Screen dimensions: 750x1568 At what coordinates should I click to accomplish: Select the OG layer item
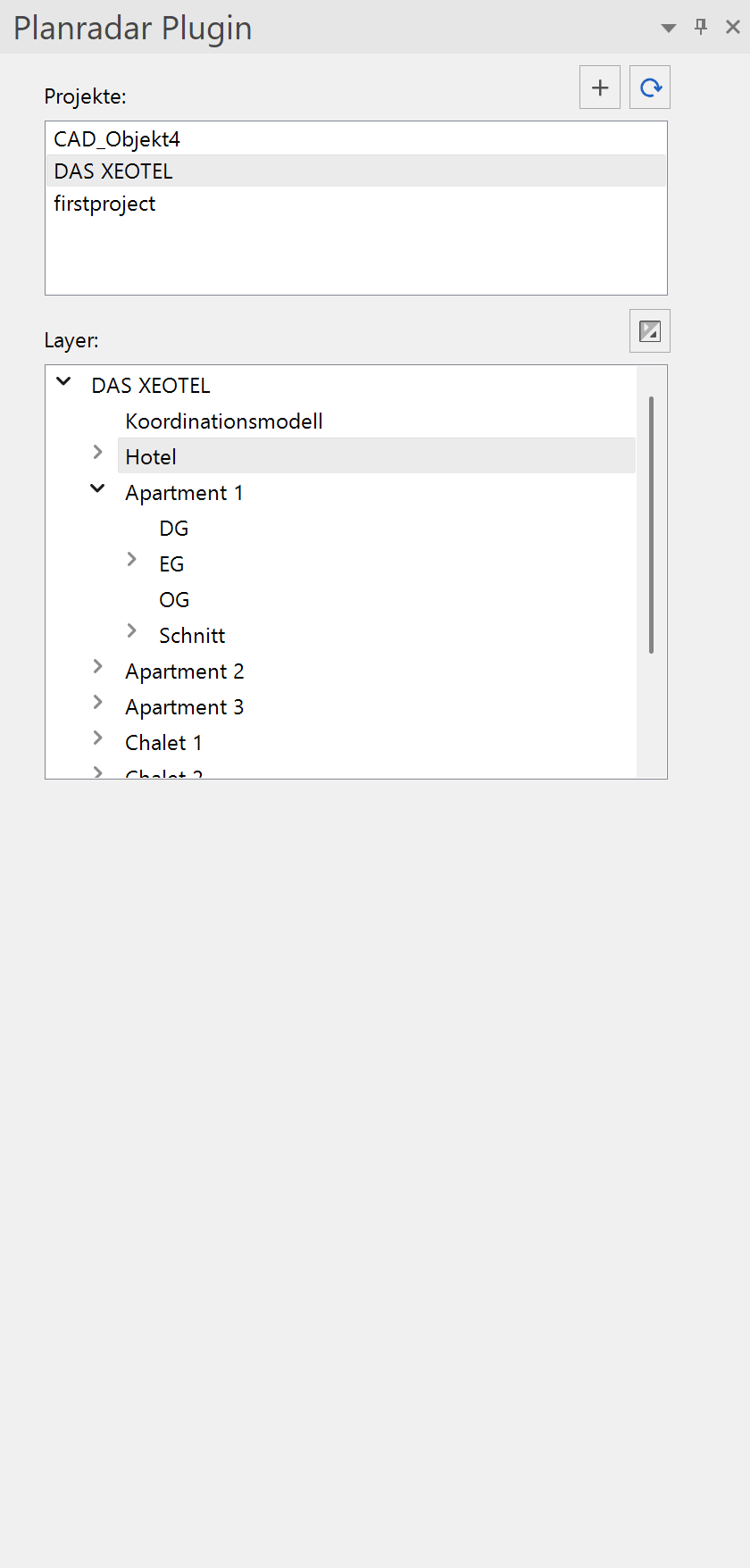(174, 600)
